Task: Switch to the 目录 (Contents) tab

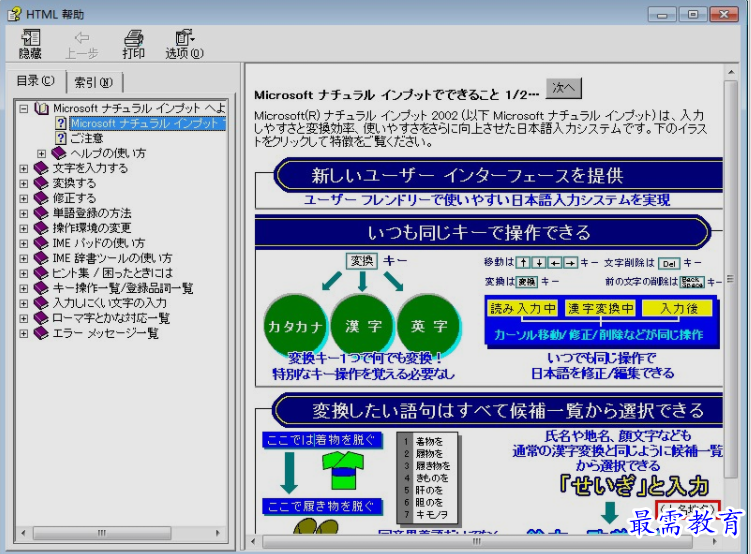Action: 35,81
